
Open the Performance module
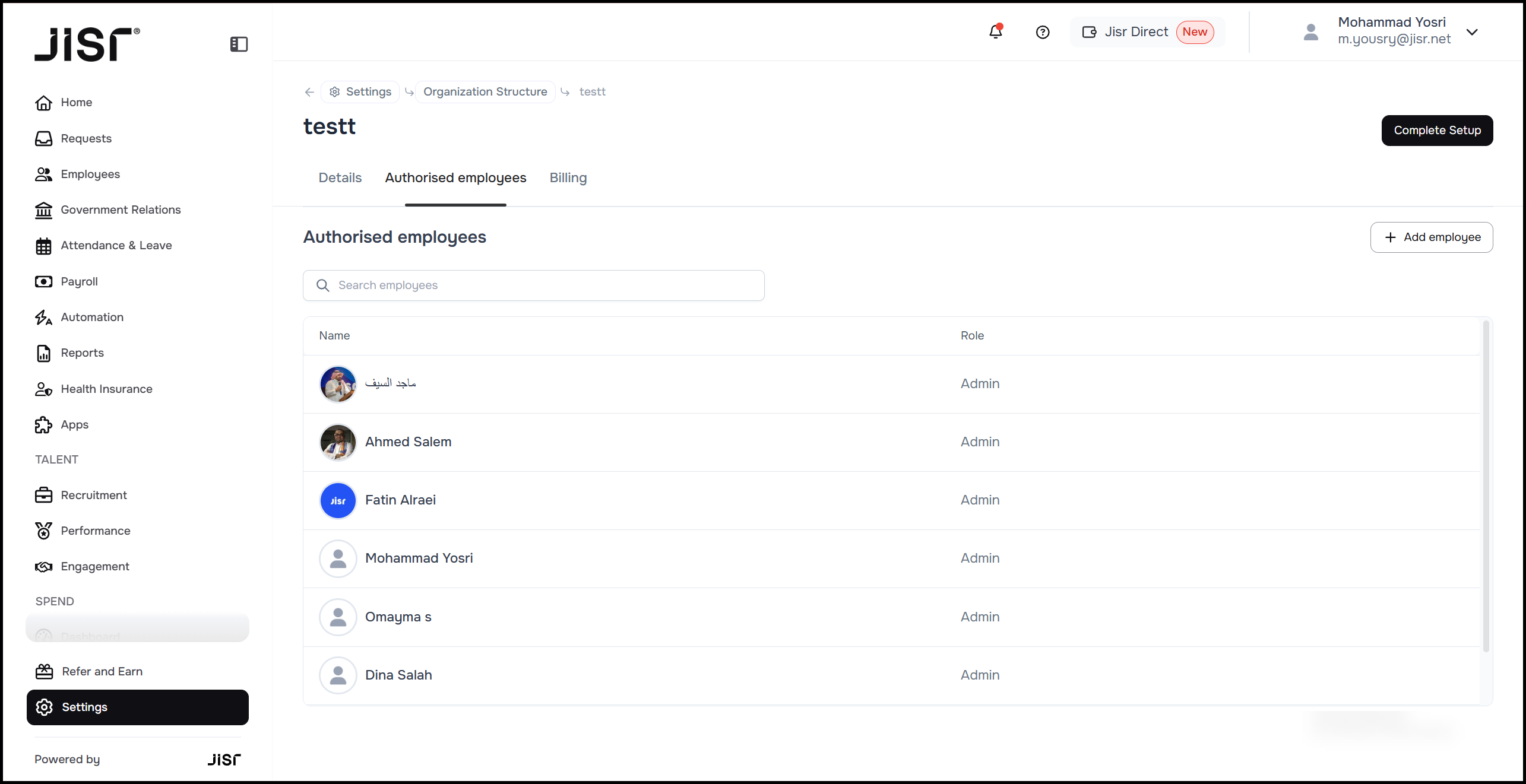pos(95,531)
